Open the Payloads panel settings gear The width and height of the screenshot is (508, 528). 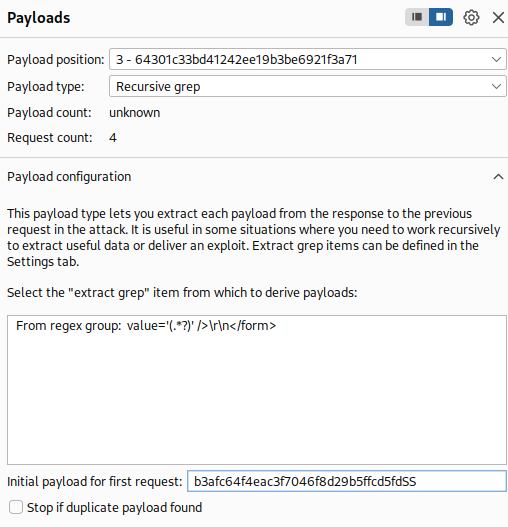[x=471, y=18]
